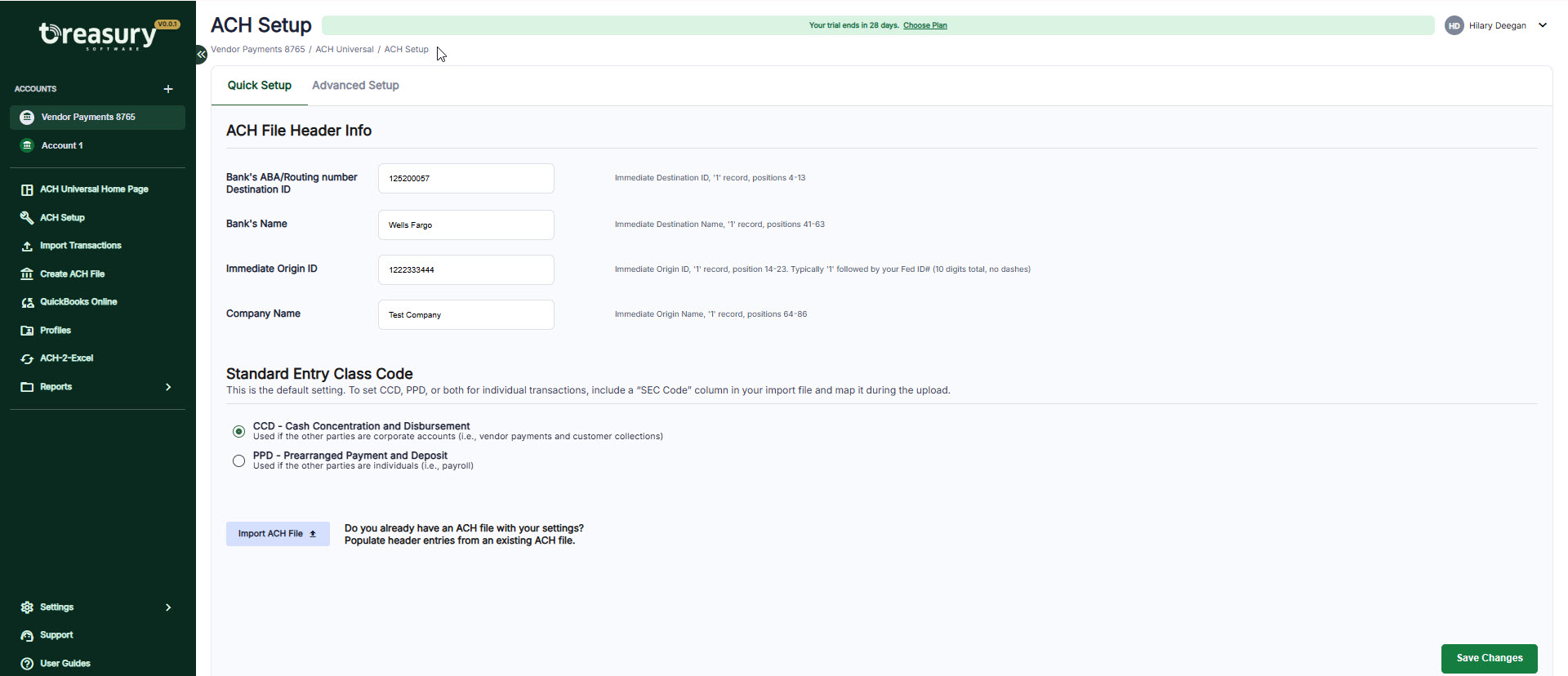Open QuickBooks Online in sidebar

click(x=78, y=302)
